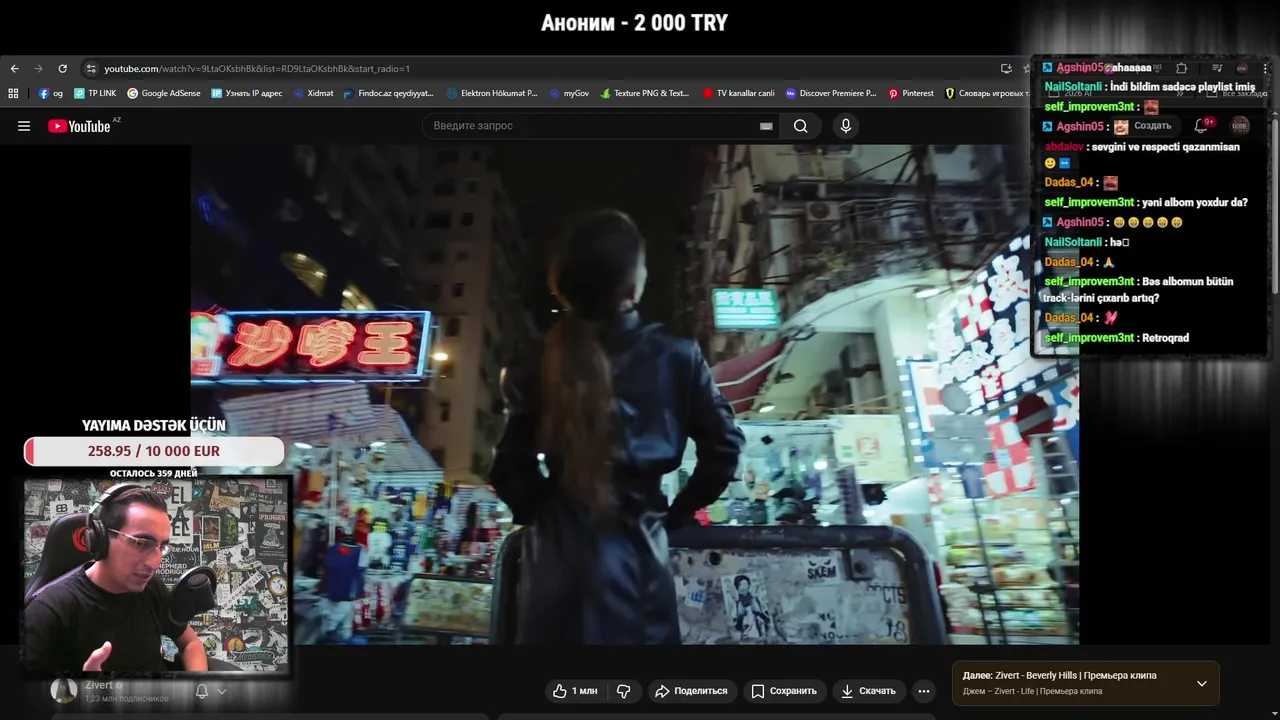Open the on-screen keyboard icon in search
This screenshot has height=720, width=1280.
pyautogui.click(x=766, y=126)
